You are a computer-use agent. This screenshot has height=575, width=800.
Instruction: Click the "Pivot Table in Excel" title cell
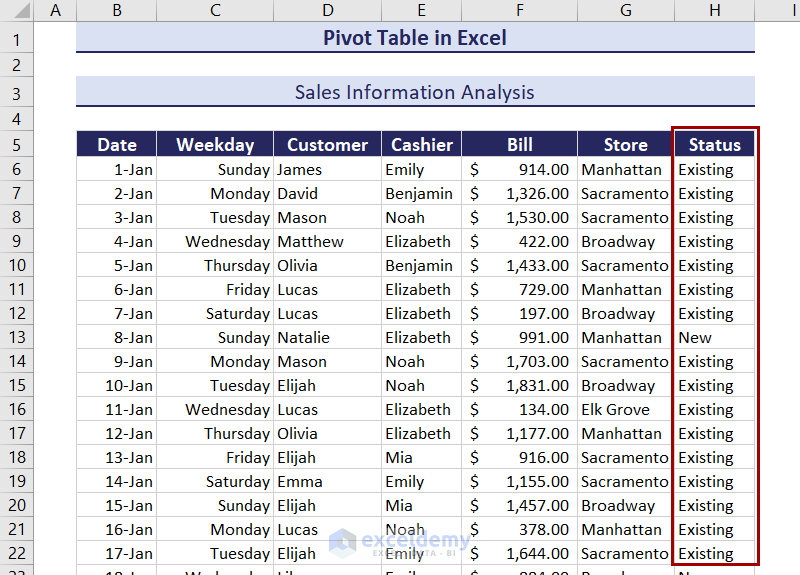[415, 38]
